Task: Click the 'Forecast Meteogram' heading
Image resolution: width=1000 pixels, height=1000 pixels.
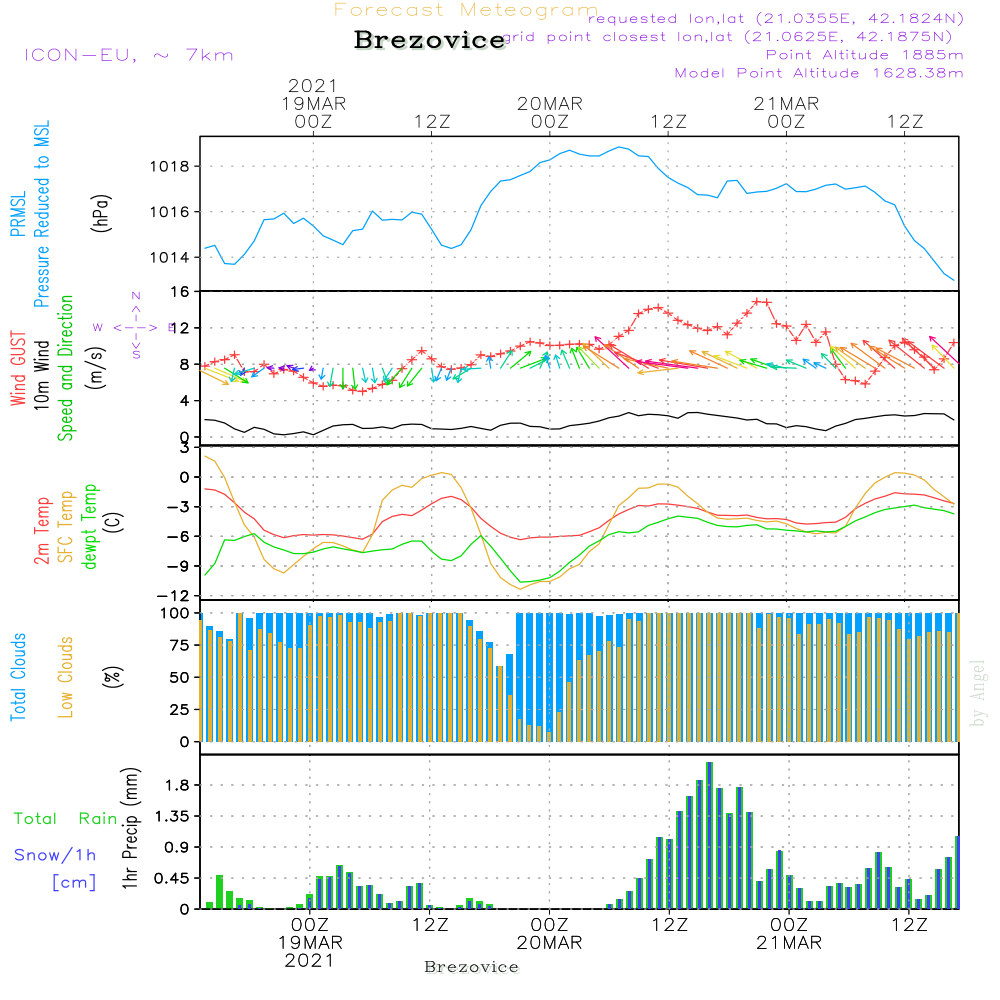Action: click(x=466, y=10)
